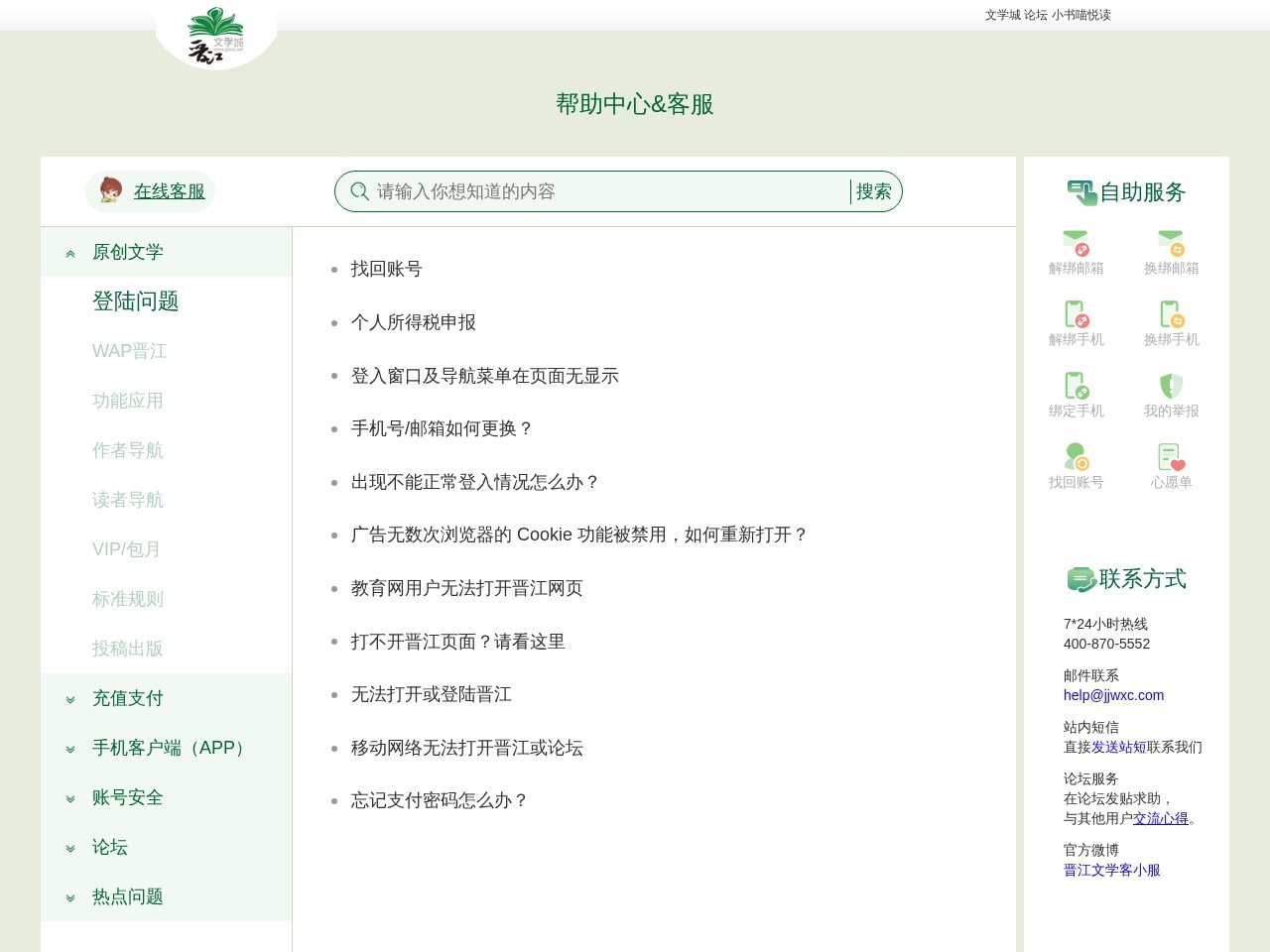The width and height of the screenshot is (1270, 952).
Task: Click the 搜索 search button
Action: point(874,191)
